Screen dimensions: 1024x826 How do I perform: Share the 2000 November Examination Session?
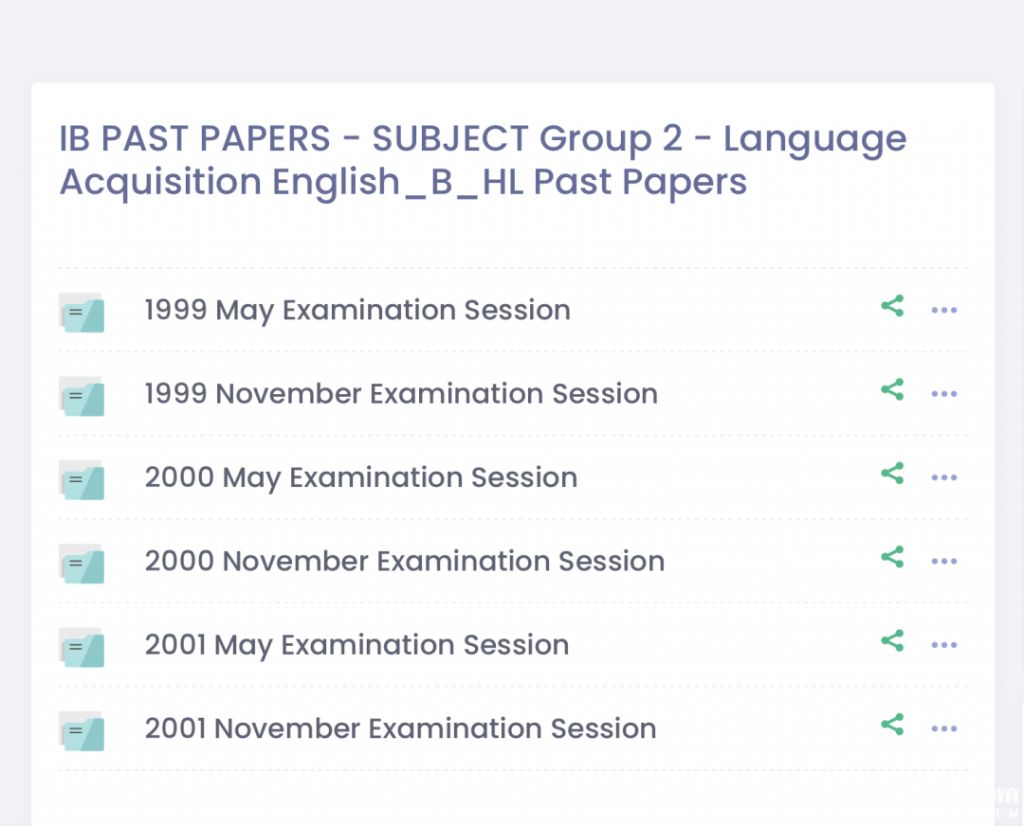(x=892, y=557)
